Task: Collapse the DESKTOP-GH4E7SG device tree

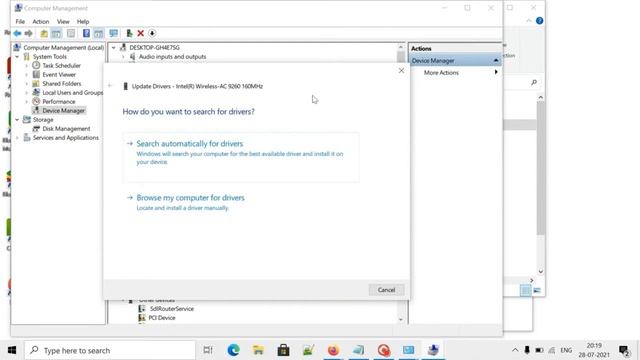Action: (113, 48)
